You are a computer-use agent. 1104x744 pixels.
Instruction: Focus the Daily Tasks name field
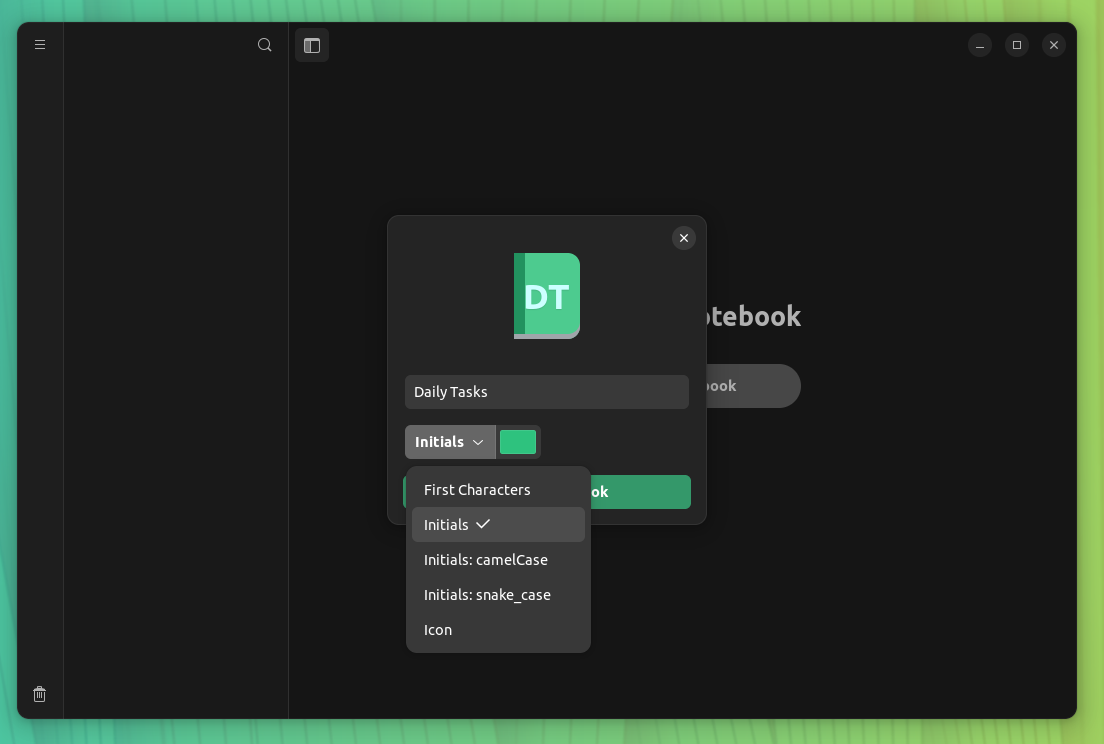click(547, 392)
